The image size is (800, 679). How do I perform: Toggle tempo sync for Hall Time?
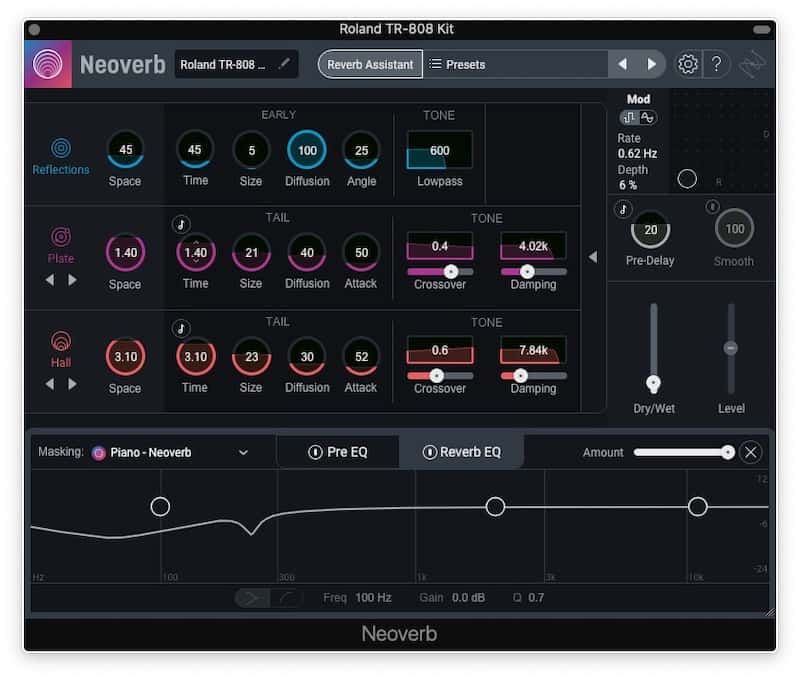pyautogui.click(x=181, y=328)
